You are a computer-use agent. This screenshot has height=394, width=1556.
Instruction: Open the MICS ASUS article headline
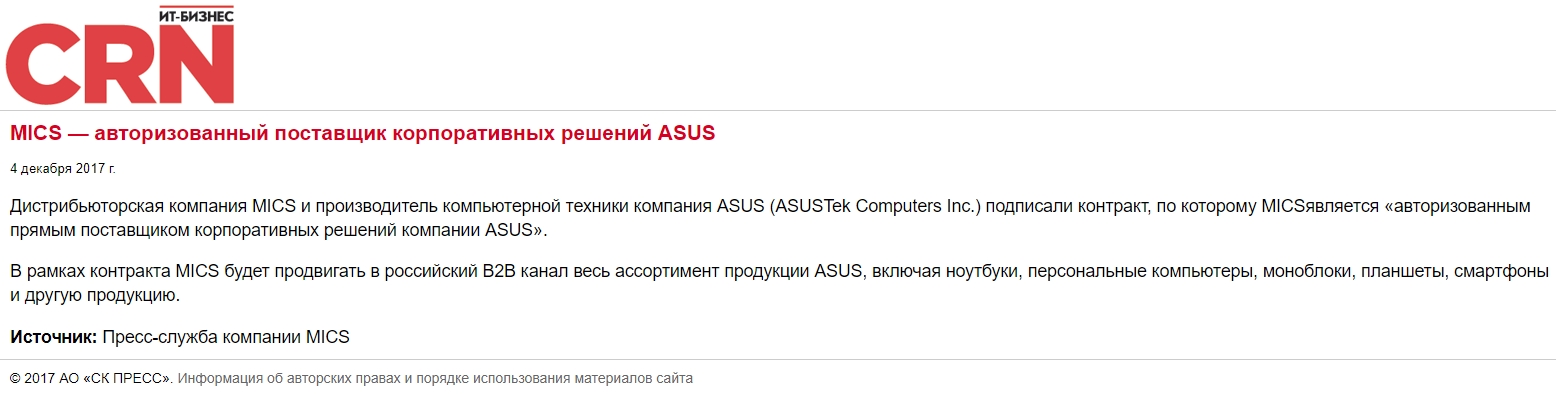coord(362,133)
